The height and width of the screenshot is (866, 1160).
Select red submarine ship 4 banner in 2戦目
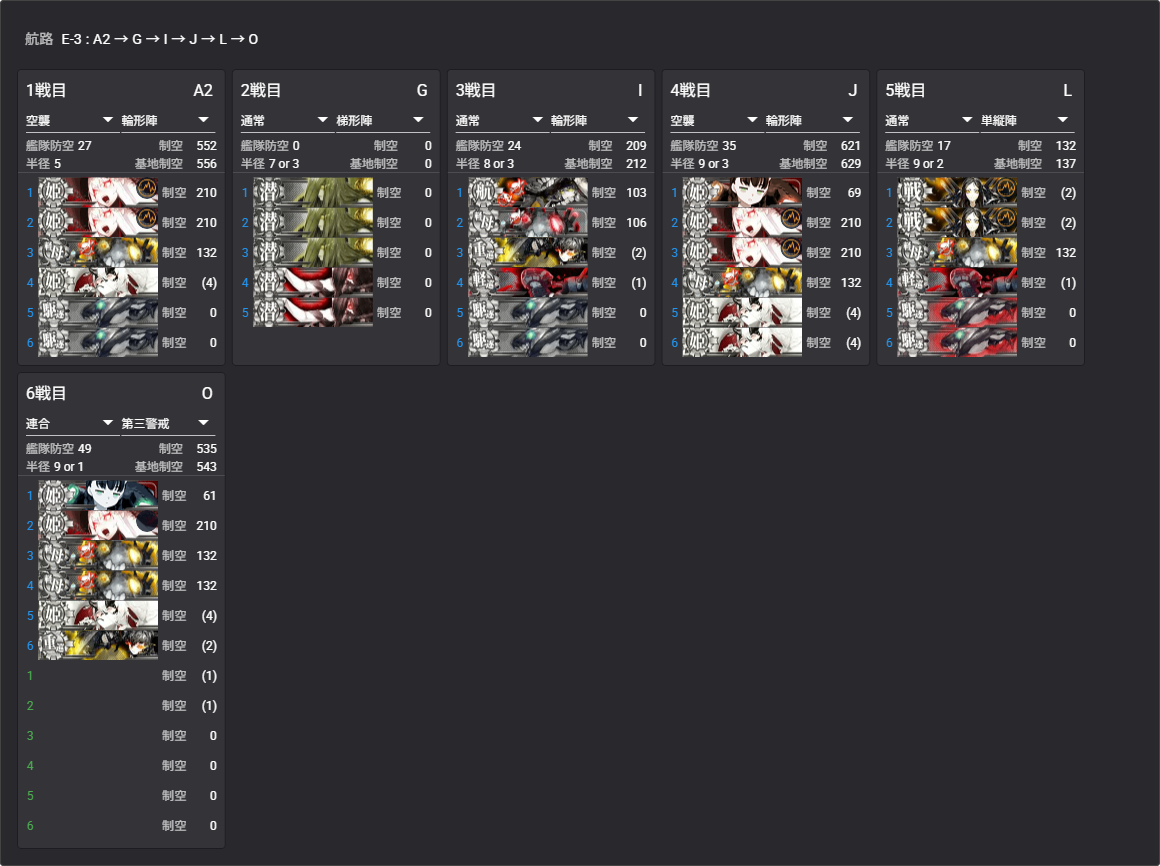pyautogui.click(x=313, y=283)
